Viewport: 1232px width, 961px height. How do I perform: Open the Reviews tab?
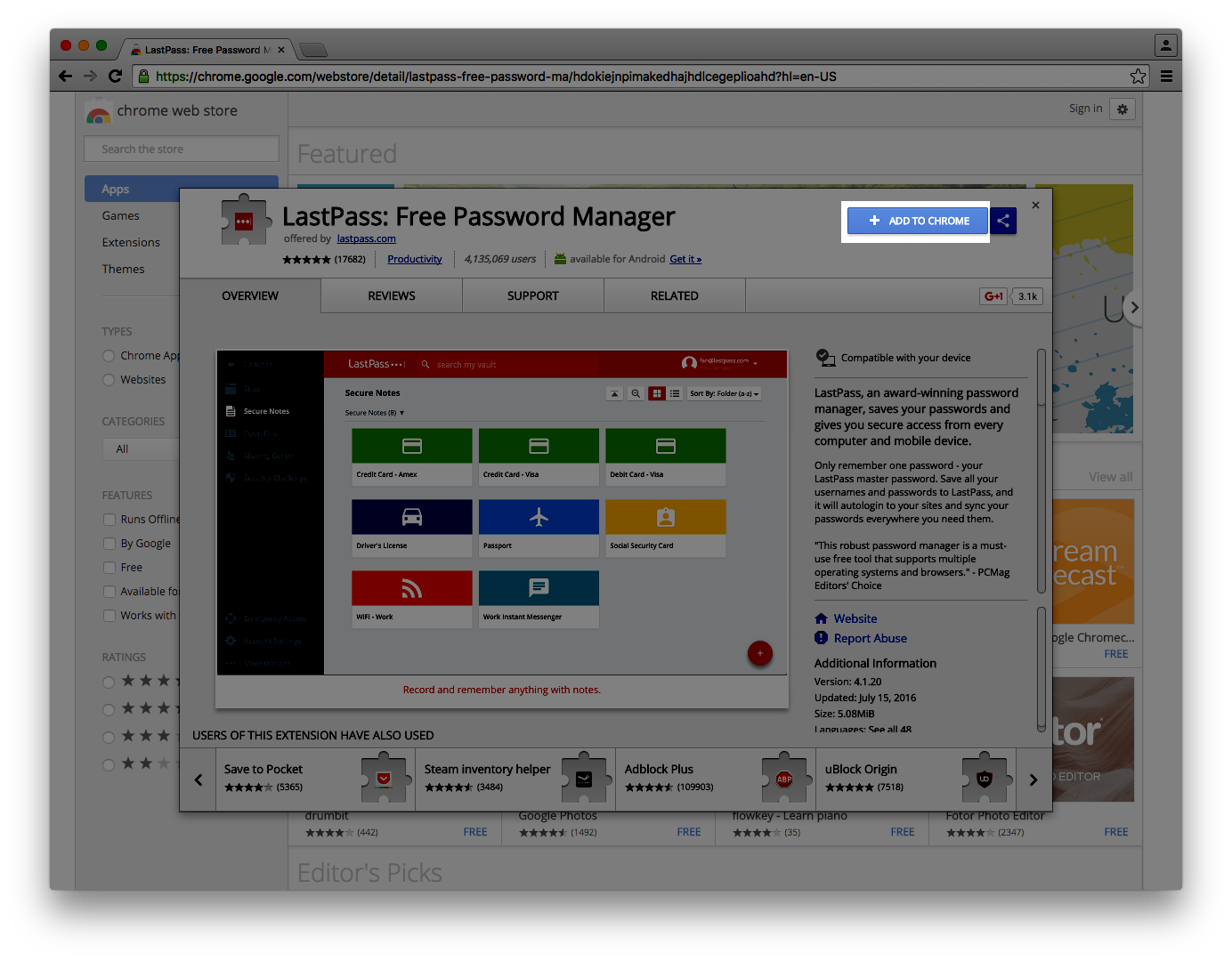pyautogui.click(x=392, y=296)
